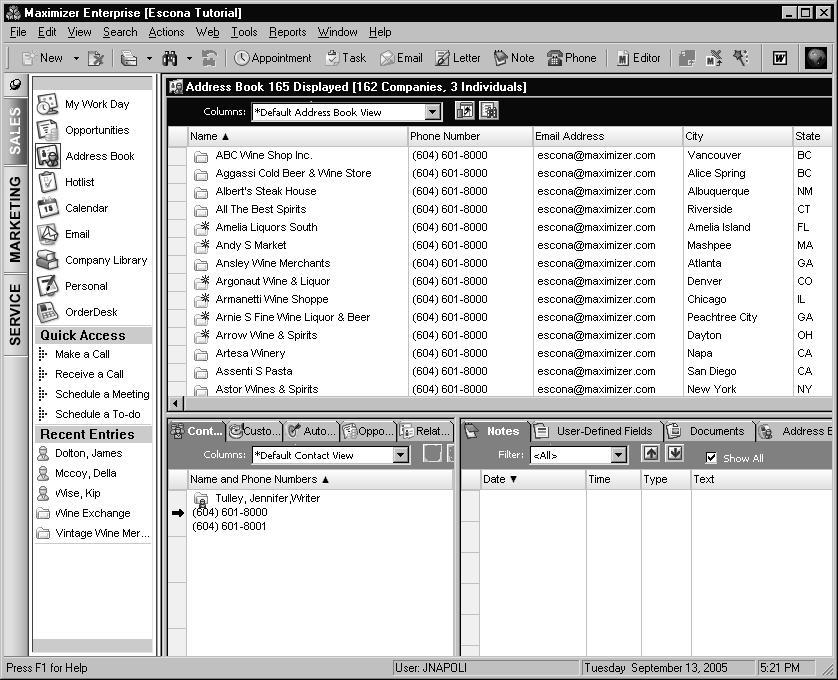Open the OrderDesk sidebar icon
Screen dimensions: 838x680
[x=48, y=312]
